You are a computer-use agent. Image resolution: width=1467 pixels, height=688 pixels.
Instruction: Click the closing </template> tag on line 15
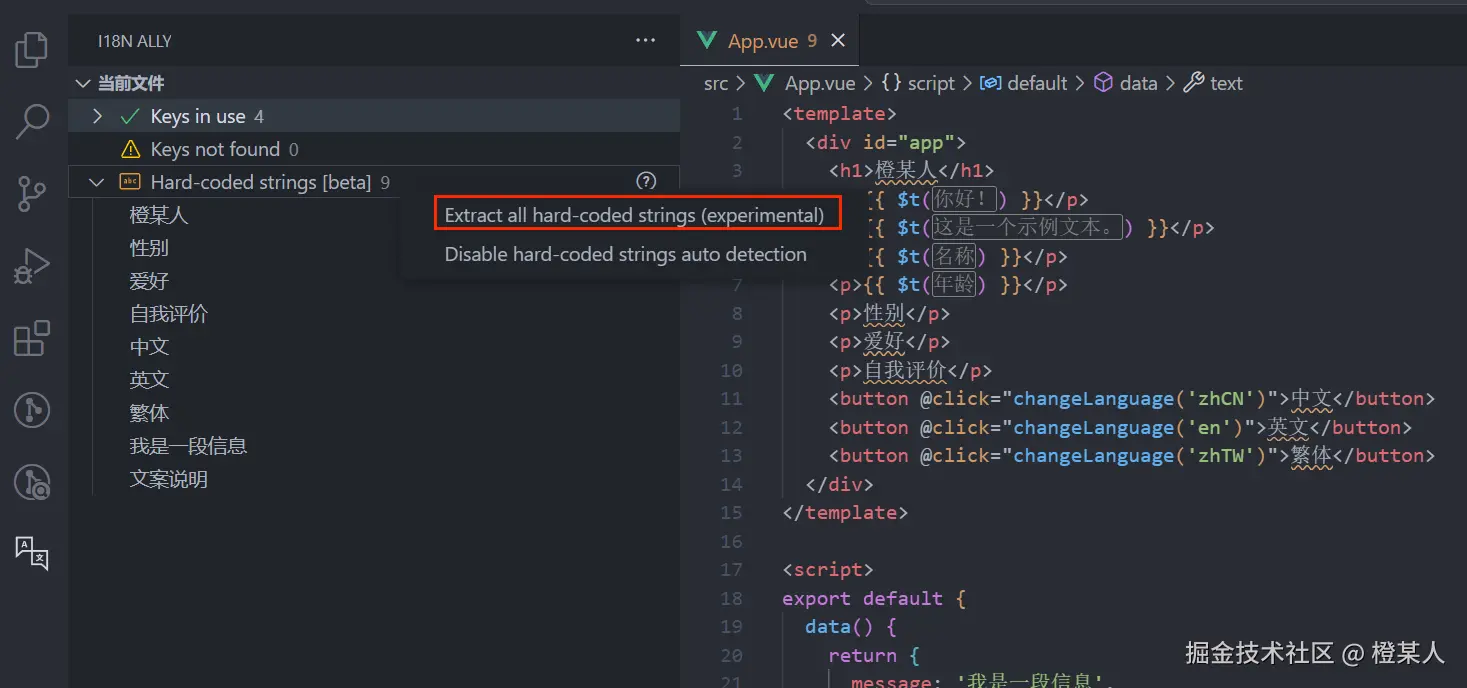[845, 513]
